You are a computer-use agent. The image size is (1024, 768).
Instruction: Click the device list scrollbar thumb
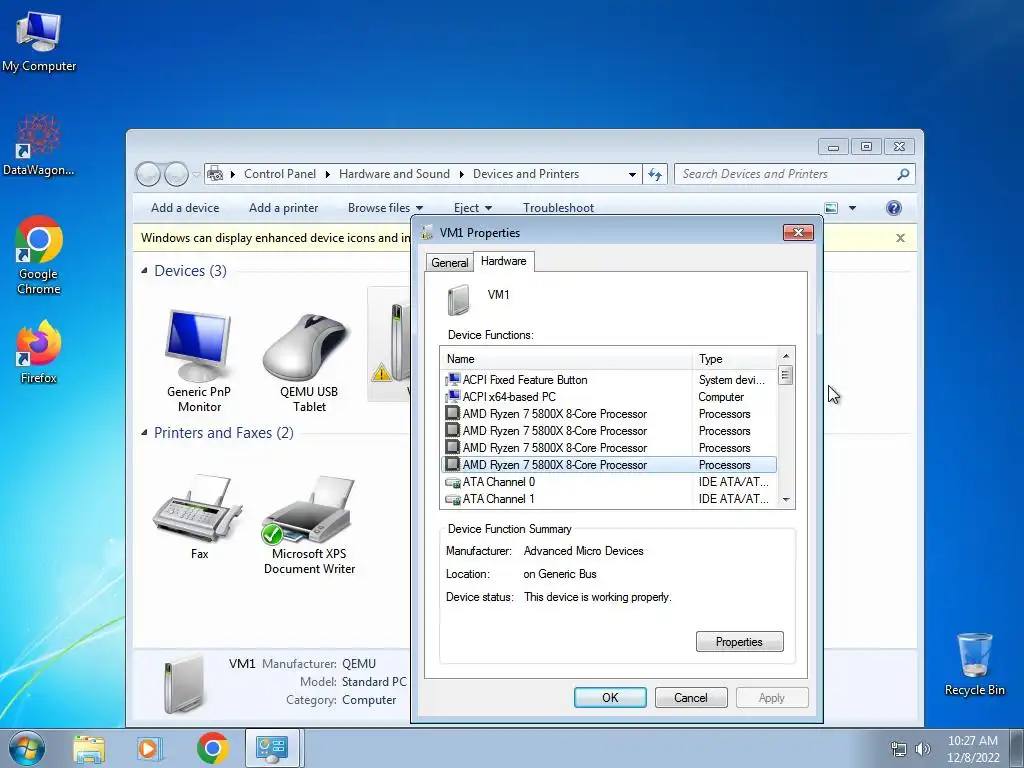point(786,376)
